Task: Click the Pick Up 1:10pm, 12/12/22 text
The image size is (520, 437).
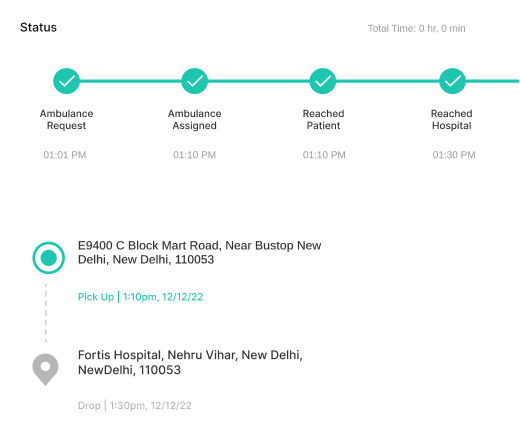Action: 140,297
